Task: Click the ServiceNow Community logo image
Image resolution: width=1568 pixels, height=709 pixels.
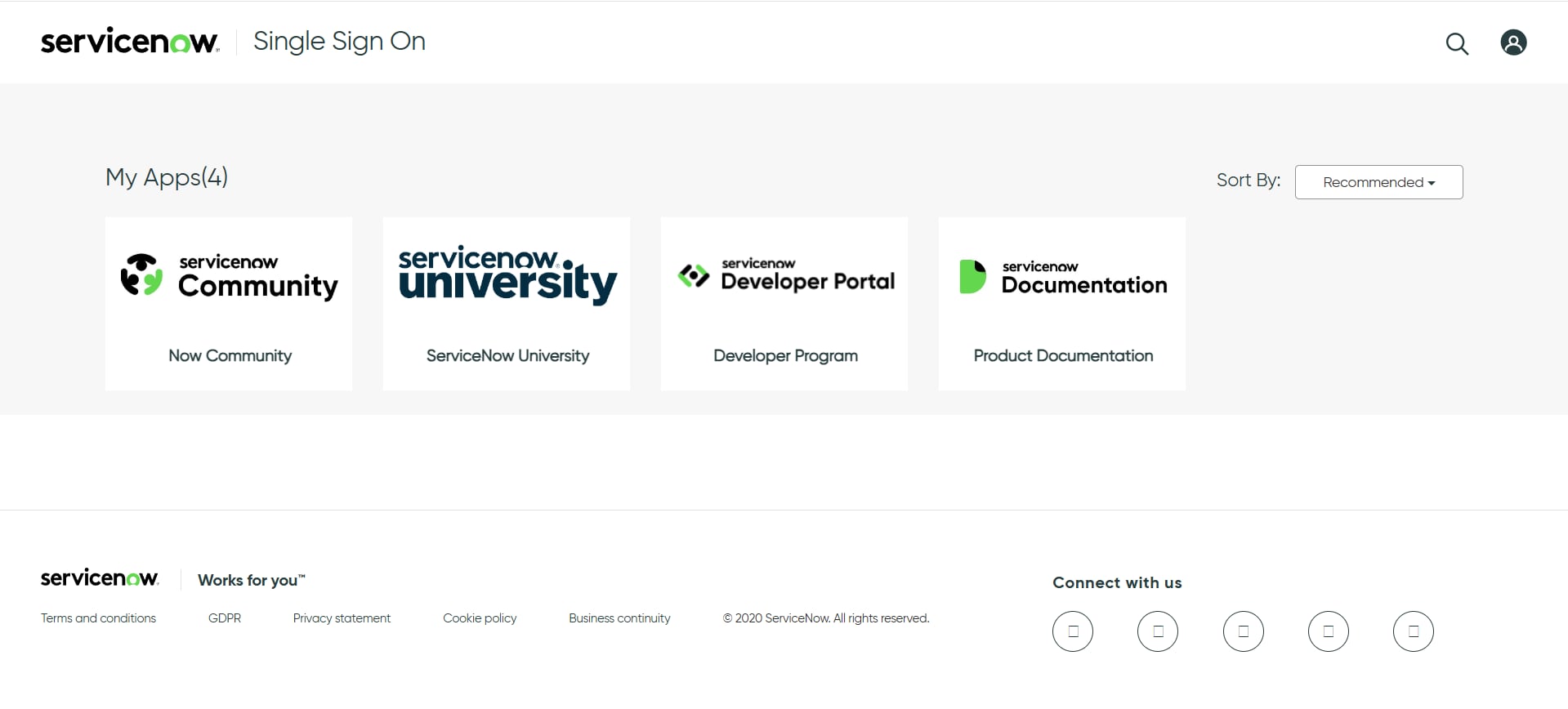Action: 229,276
